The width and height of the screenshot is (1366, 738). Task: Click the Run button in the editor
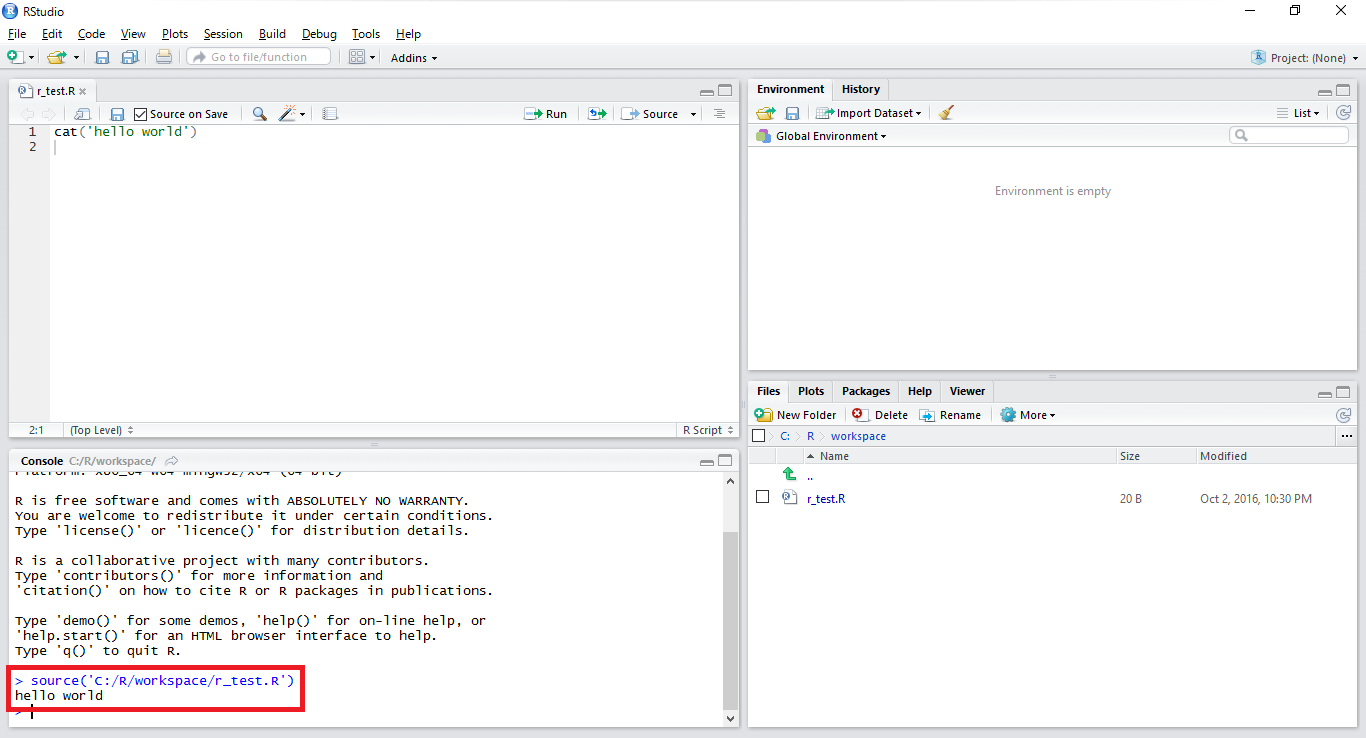coord(545,114)
